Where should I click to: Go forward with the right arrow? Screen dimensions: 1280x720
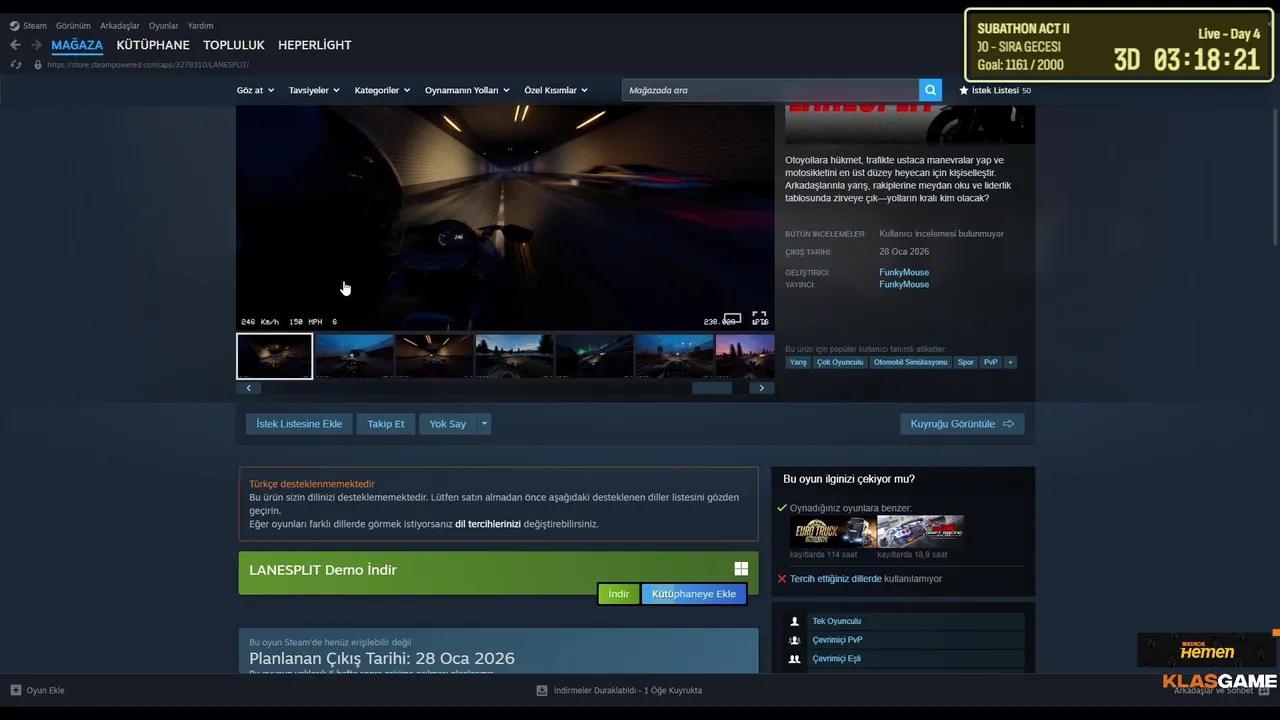(x=37, y=45)
